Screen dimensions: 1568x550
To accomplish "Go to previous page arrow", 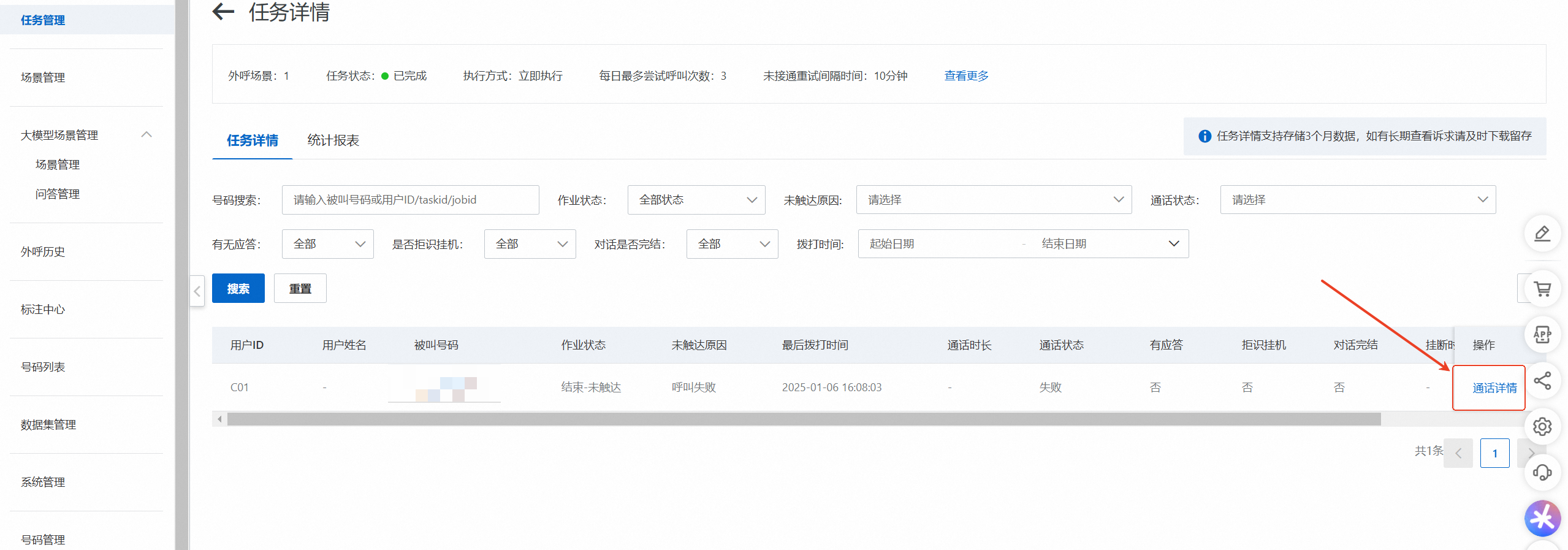I will point(1458,454).
